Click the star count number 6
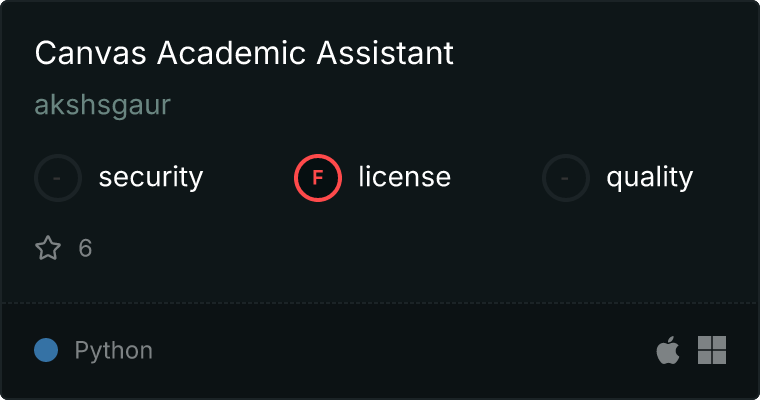760x400 pixels. 85,248
